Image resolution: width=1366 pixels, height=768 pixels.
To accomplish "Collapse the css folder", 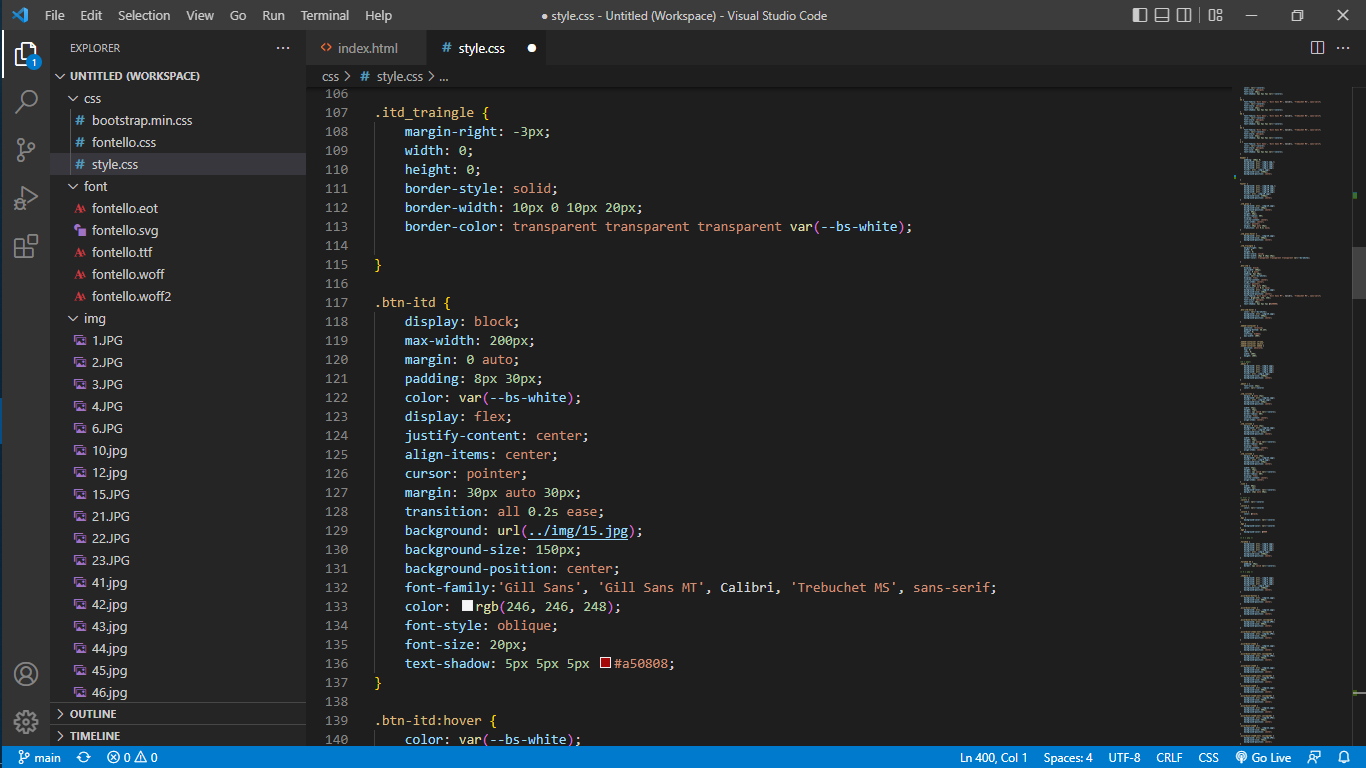I will pos(178,98).
